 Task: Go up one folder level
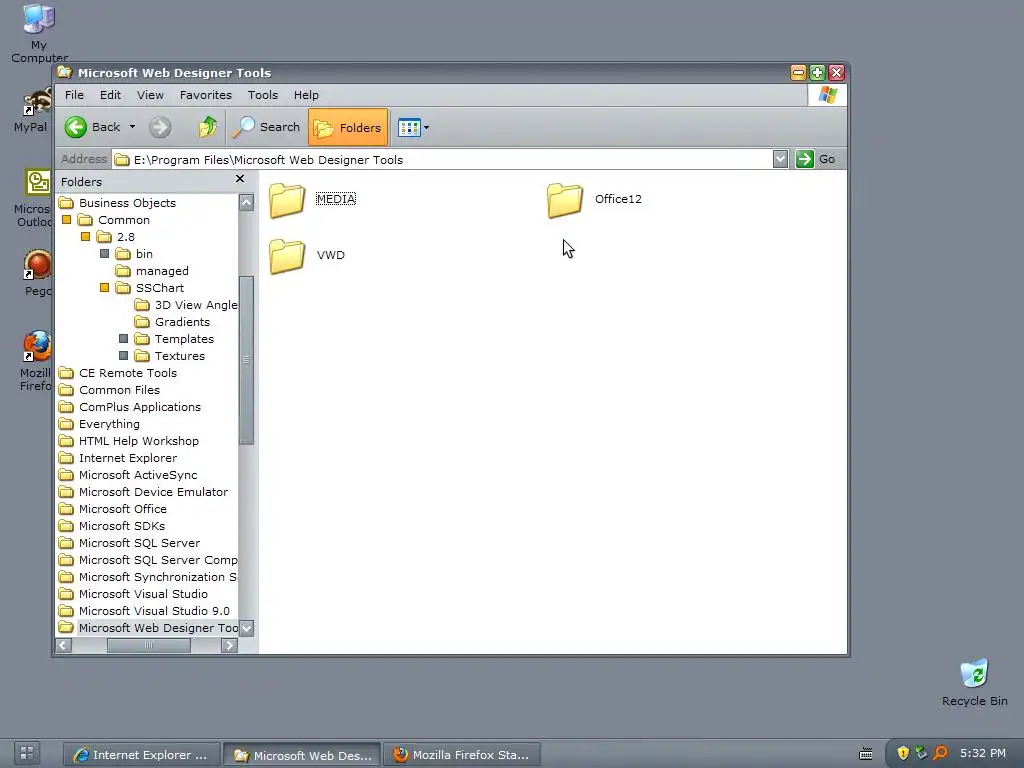(208, 127)
